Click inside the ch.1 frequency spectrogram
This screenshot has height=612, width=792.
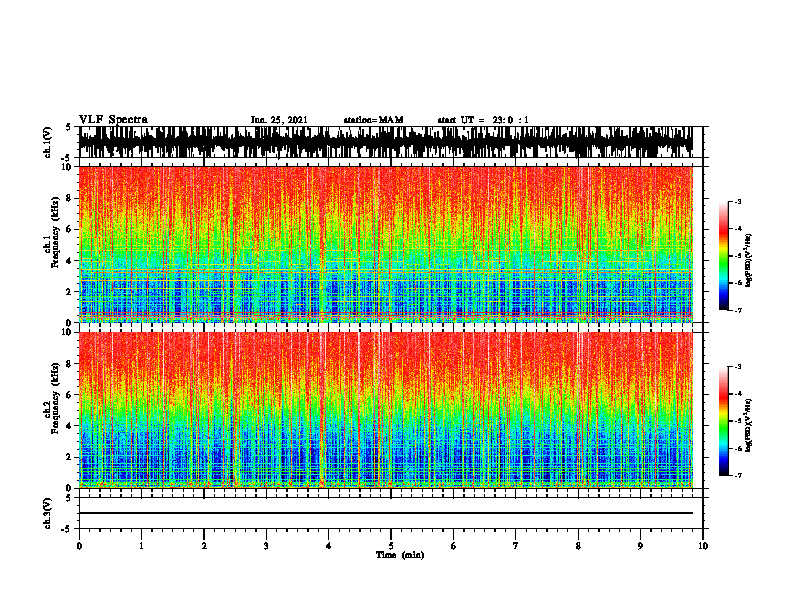click(x=386, y=244)
